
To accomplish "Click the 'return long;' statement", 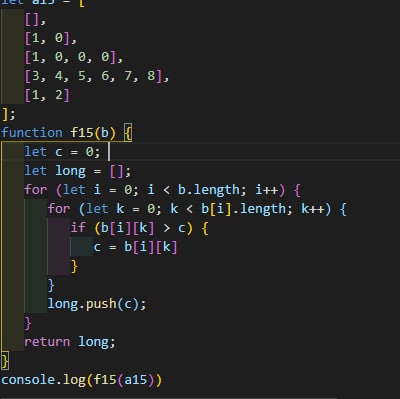I will pyautogui.click(x=70, y=342).
